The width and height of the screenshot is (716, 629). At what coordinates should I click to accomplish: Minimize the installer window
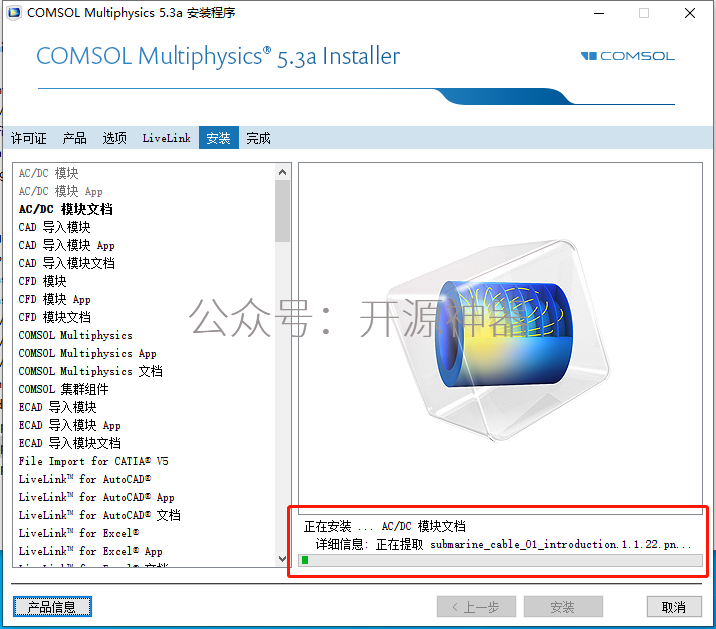[599, 13]
